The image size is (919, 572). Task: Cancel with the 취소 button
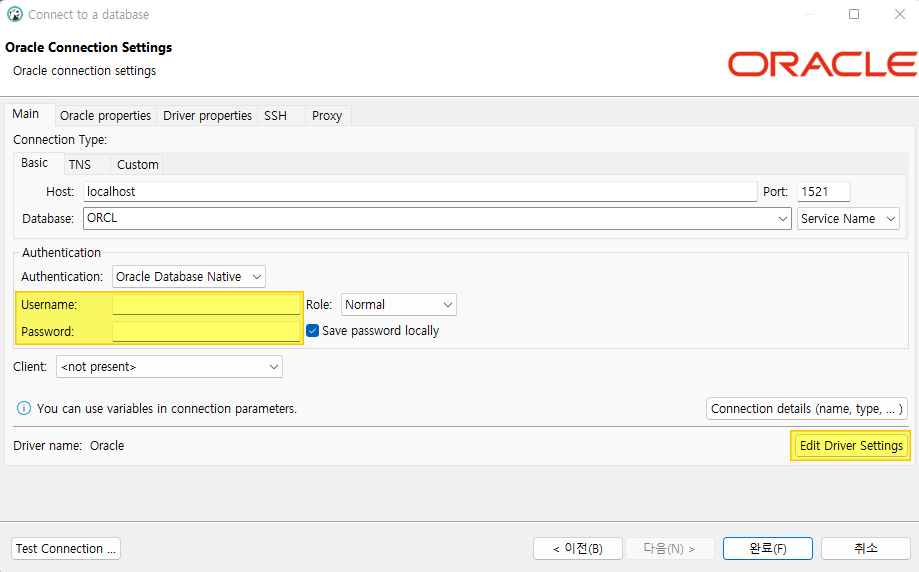[x=866, y=549]
